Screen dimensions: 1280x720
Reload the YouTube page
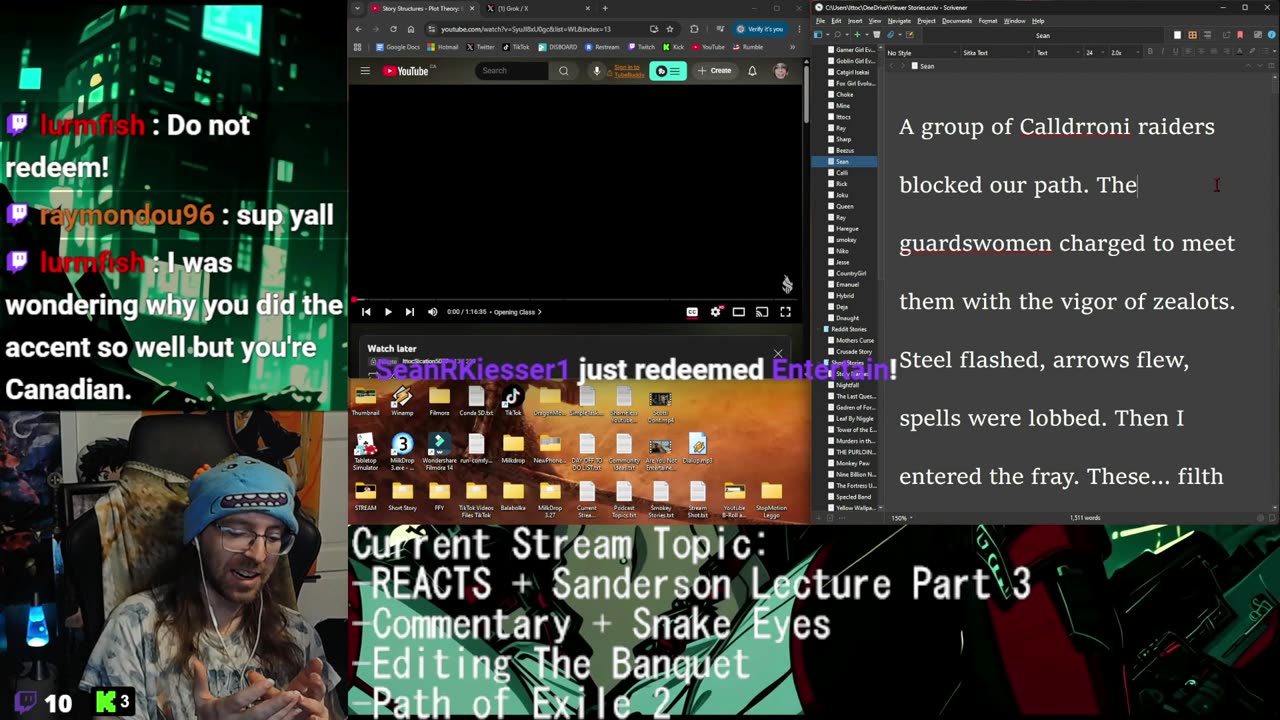(x=393, y=29)
